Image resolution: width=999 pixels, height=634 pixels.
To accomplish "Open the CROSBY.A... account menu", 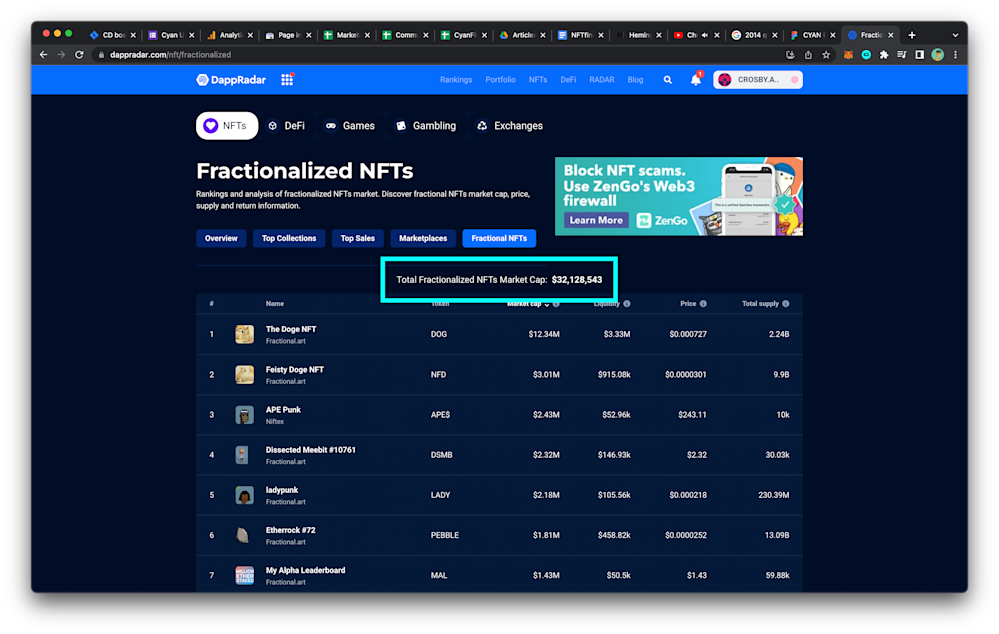I will pyautogui.click(x=758, y=80).
